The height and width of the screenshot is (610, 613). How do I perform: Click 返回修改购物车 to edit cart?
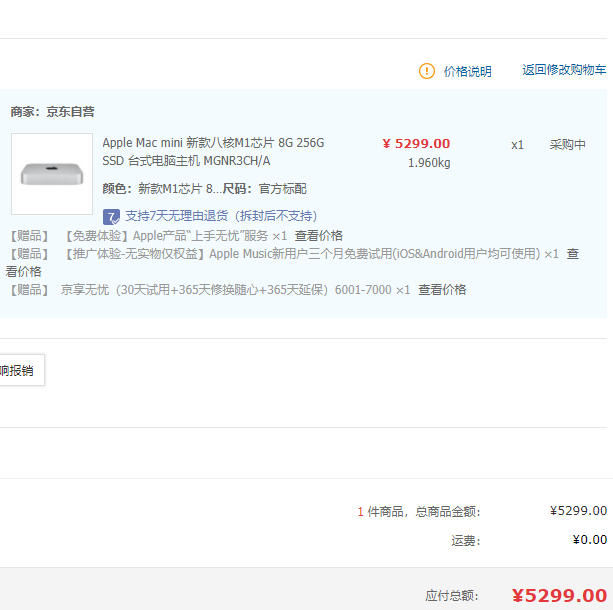coord(564,70)
